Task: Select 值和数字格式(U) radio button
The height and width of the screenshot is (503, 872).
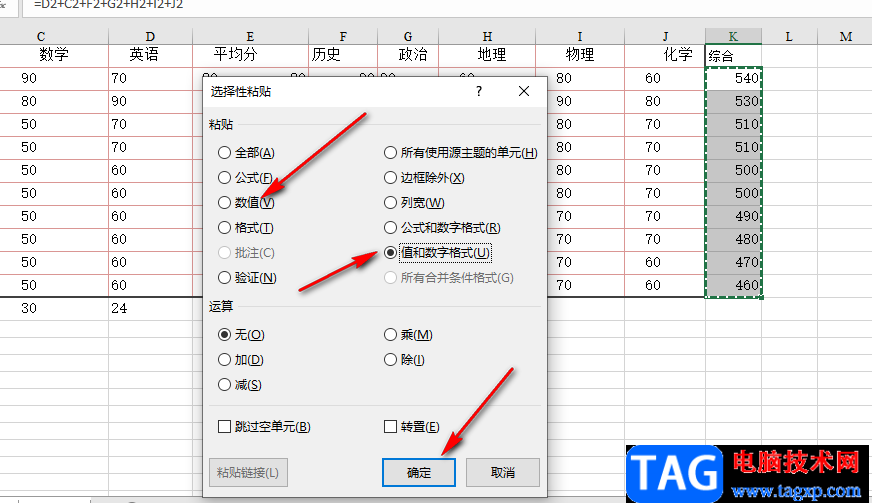Action: point(438,253)
